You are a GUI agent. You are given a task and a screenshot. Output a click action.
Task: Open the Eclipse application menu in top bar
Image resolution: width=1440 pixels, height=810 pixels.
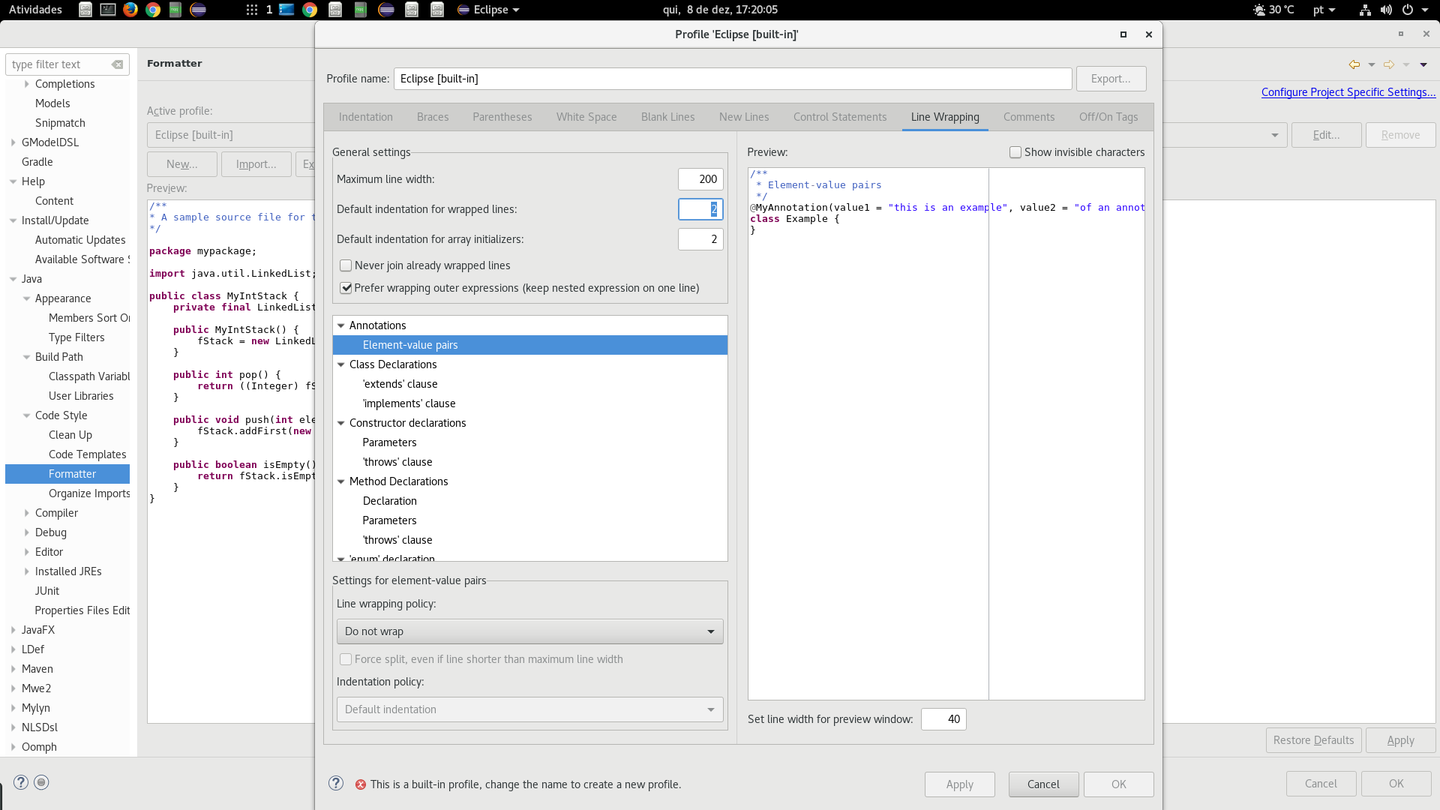[489, 9]
